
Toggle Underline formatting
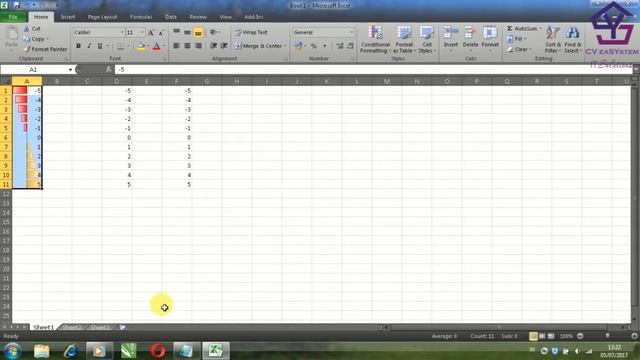click(x=100, y=46)
